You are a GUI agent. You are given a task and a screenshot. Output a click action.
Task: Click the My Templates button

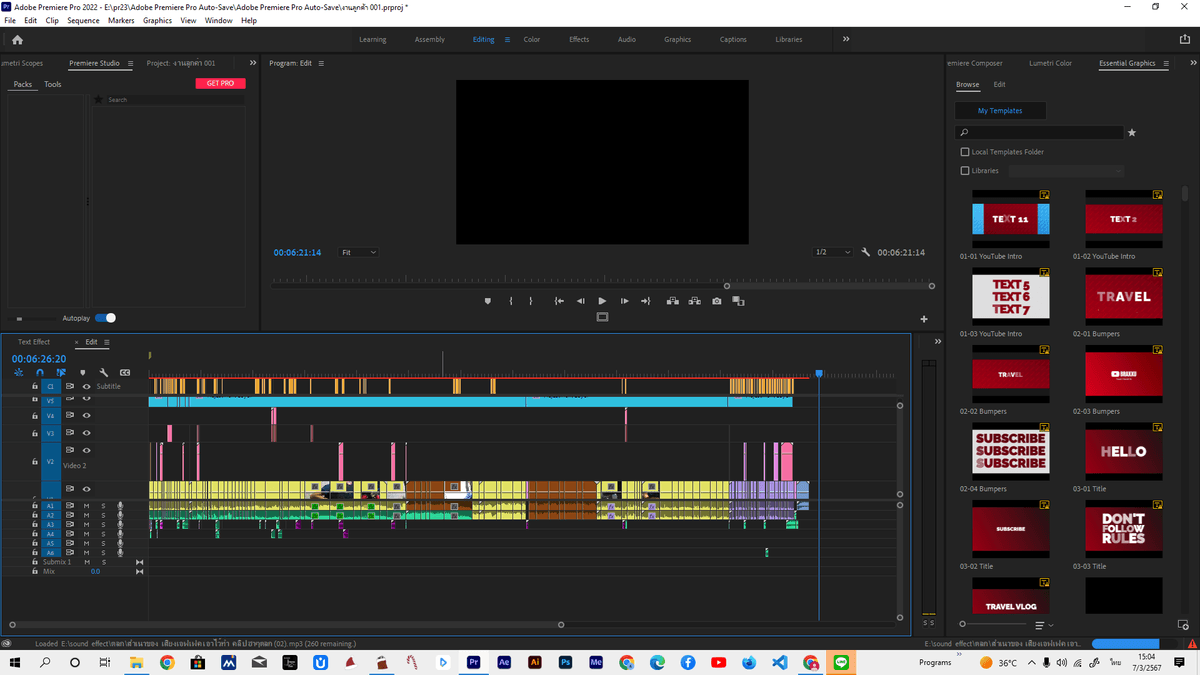coord(1000,111)
